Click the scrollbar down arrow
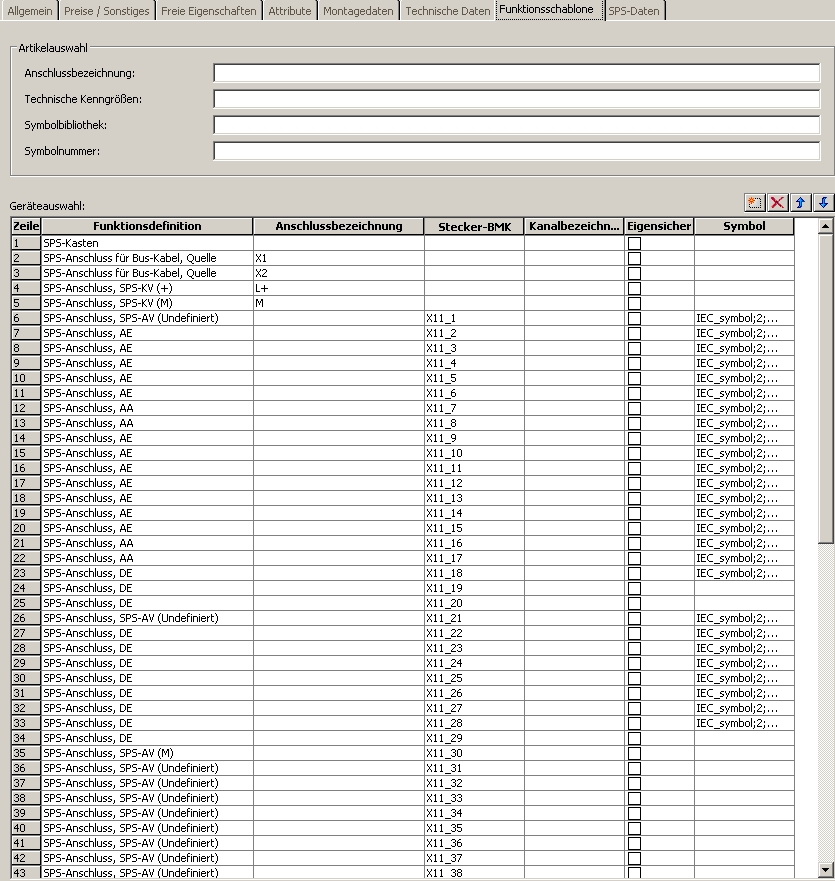The image size is (835, 881). (825, 870)
